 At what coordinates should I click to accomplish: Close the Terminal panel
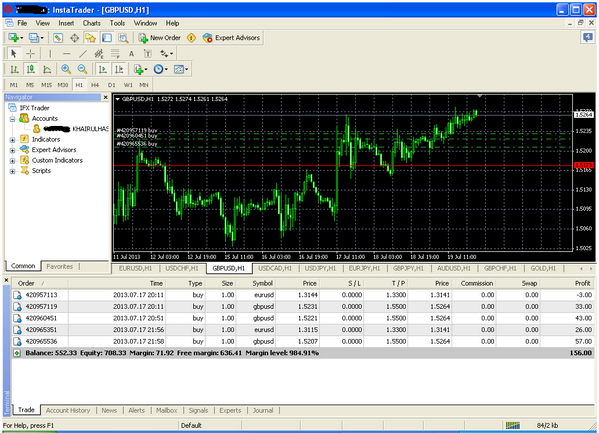click(x=6, y=280)
